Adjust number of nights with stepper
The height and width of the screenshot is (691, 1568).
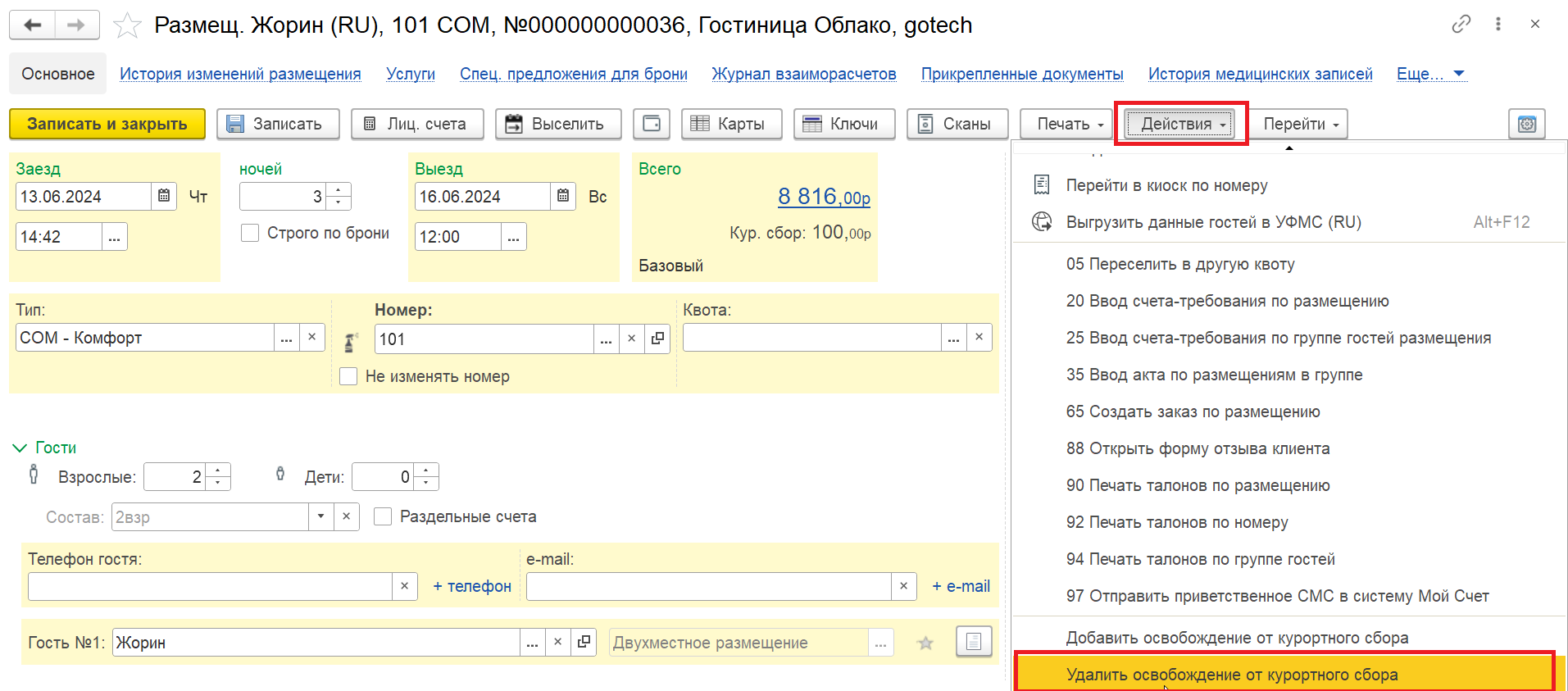339,196
